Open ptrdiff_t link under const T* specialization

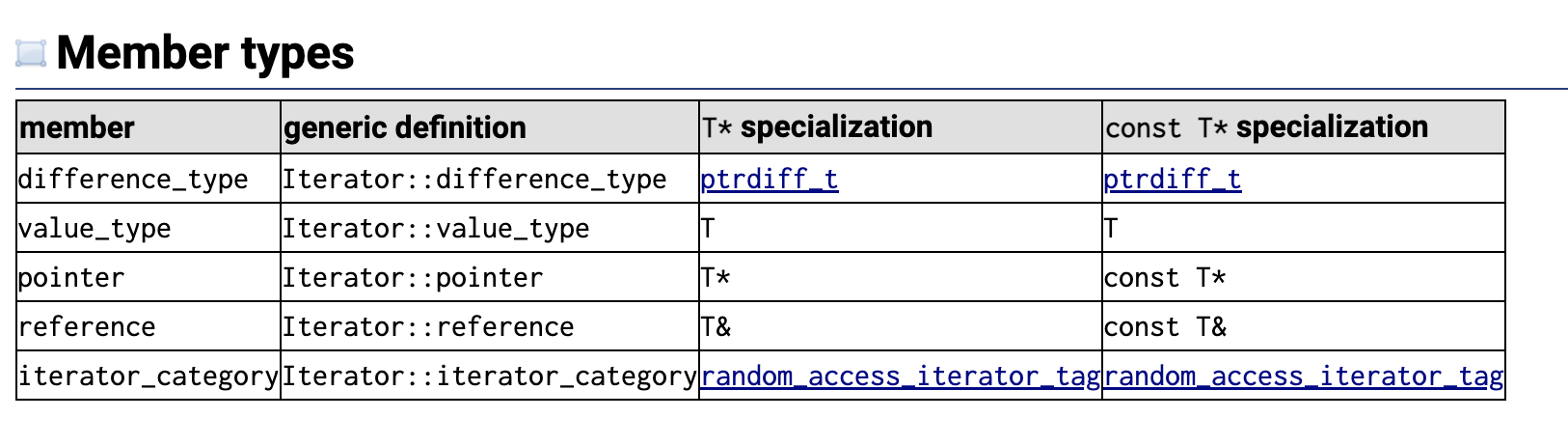point(1173,180)
